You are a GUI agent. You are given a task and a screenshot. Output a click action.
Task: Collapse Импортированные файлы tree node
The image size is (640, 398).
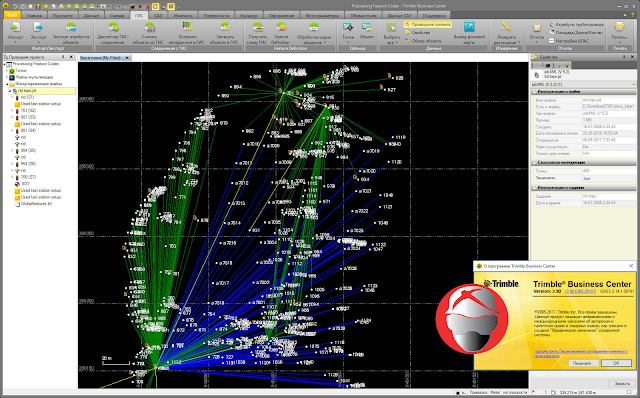pos(7,84)
